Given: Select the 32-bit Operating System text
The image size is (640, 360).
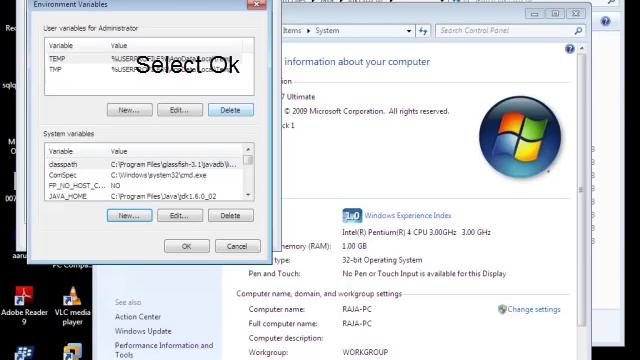Looking at the screenshot, I should coord(382,260).
